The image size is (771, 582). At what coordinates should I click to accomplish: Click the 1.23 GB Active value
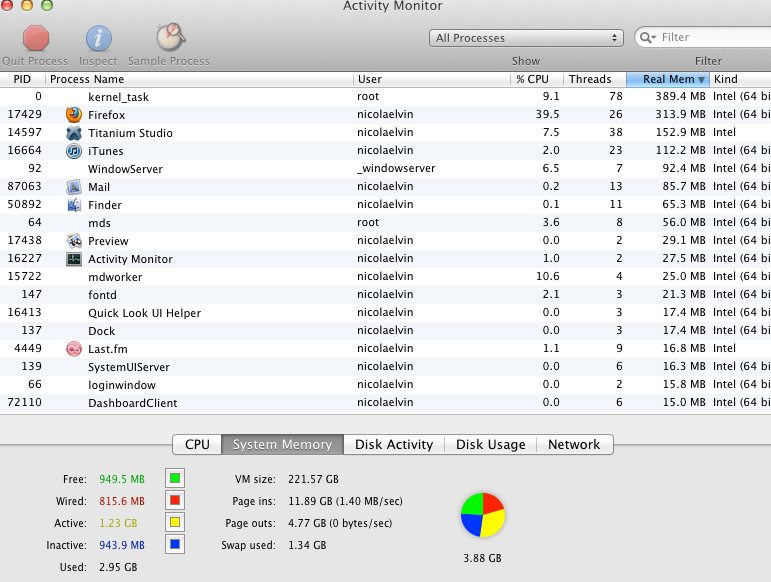[x=118, y=524]
